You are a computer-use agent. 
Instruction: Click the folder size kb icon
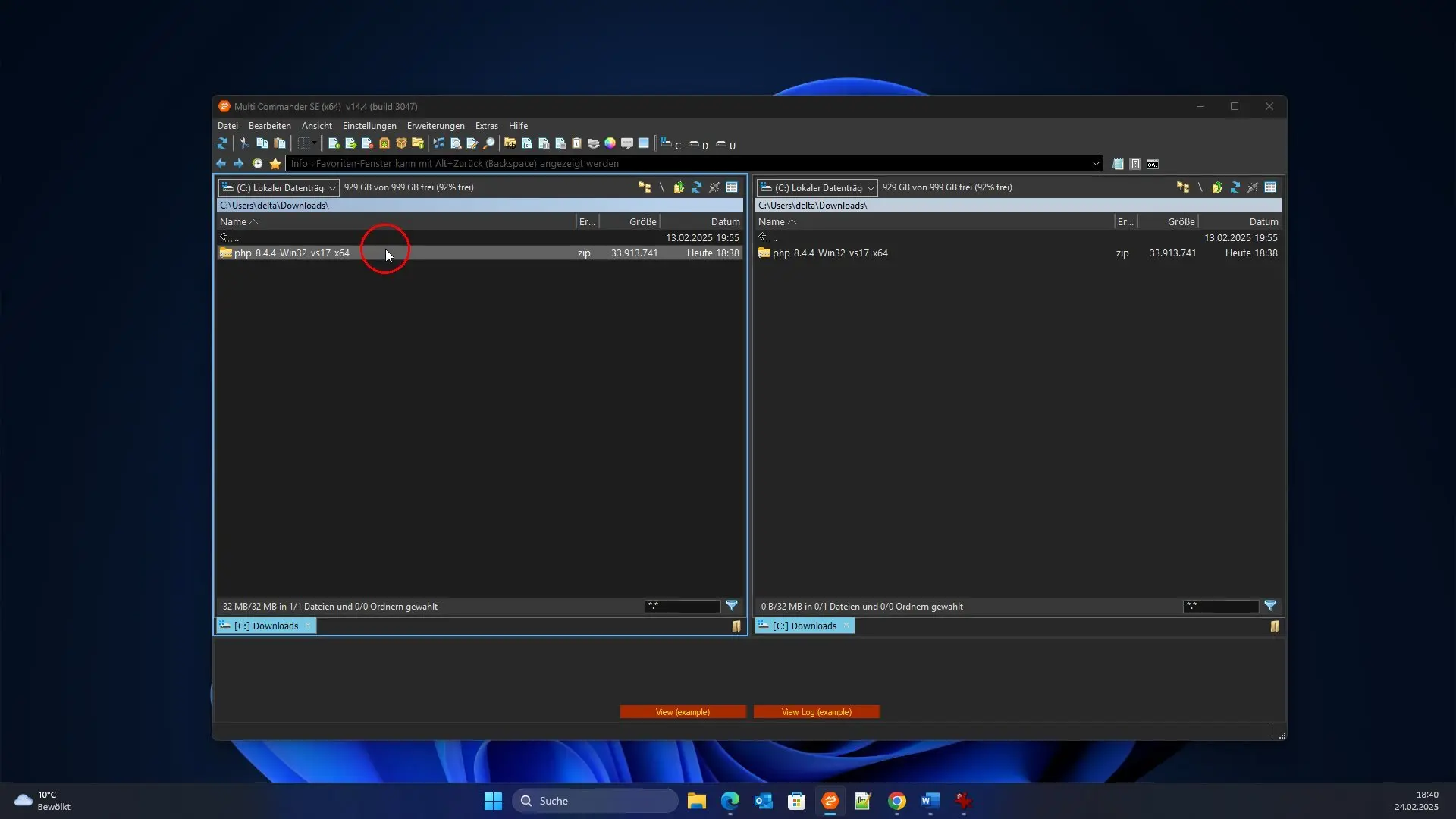(x=510, y=143)
